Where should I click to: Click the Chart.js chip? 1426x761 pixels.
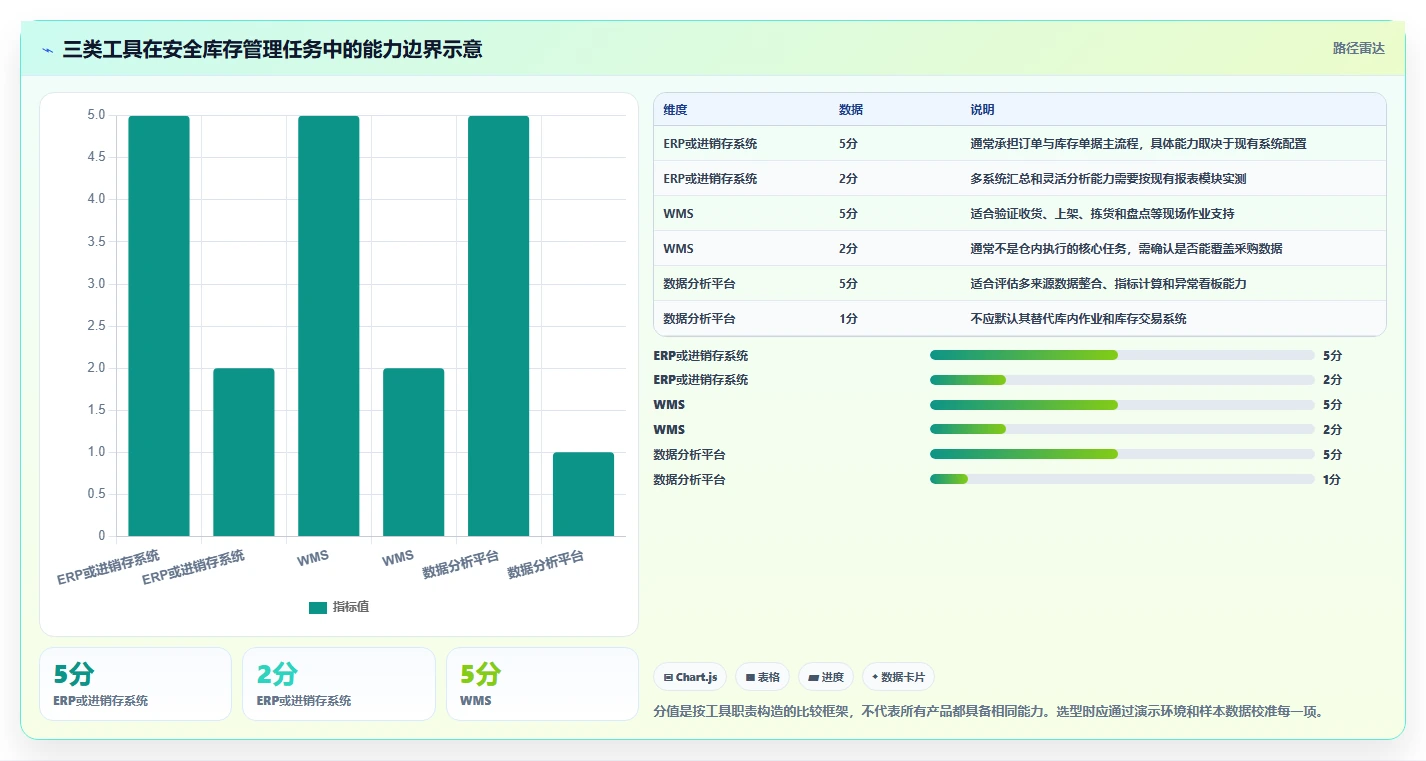[x=690, y=677]
